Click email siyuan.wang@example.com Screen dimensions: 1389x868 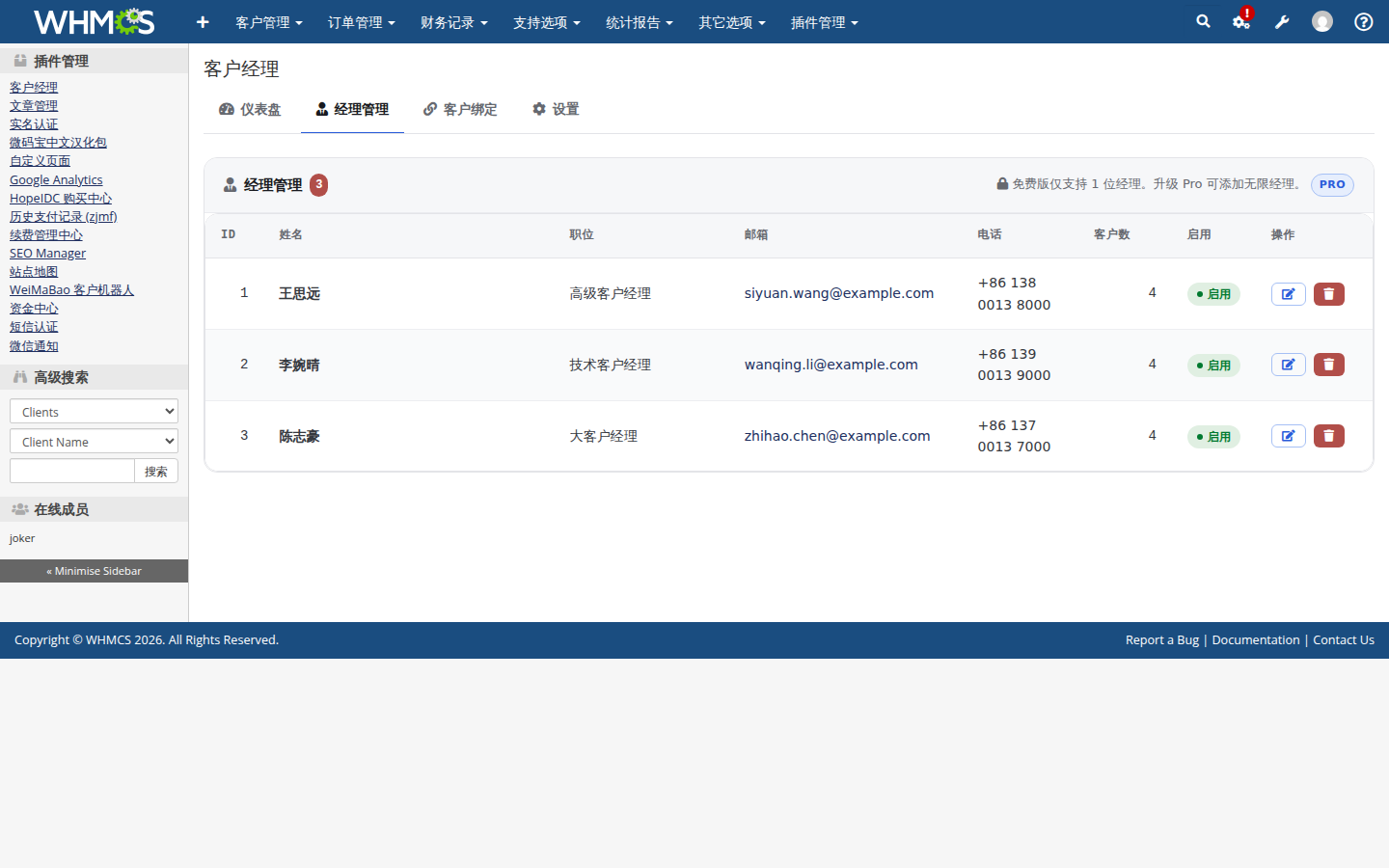click(x=839, y=293)
